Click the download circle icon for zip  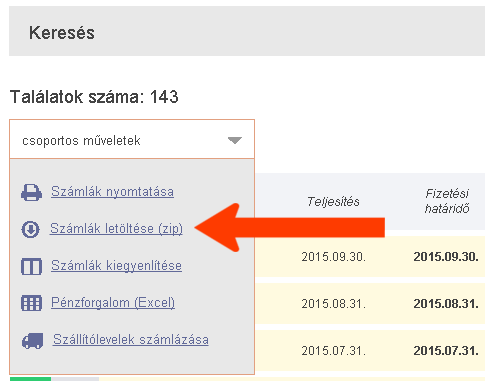pyautogui.click(x=30, y=229)
